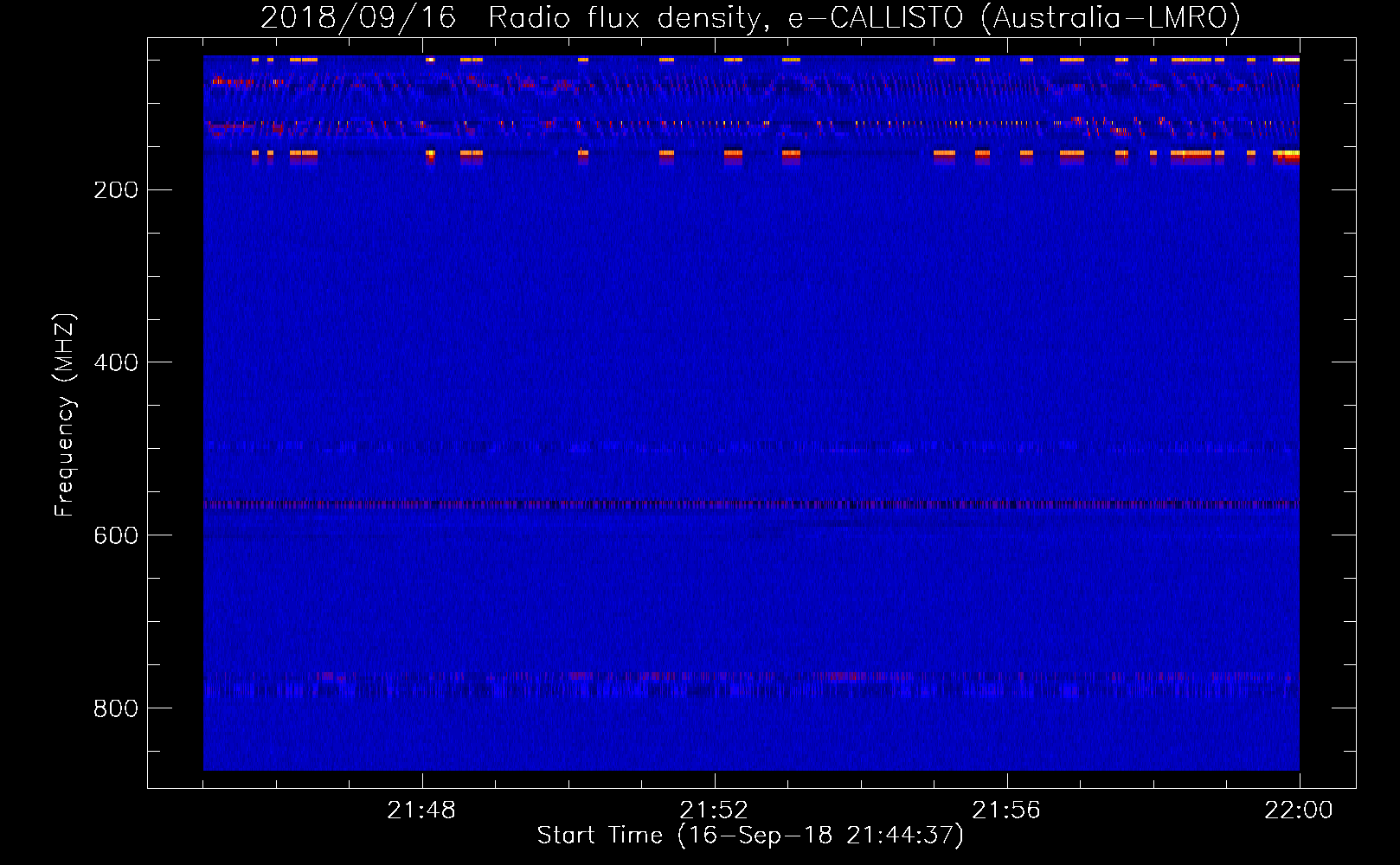Screen dimensions: 1400x865
Task: Click the '21:48' time tick label
Action: [421, 811]
